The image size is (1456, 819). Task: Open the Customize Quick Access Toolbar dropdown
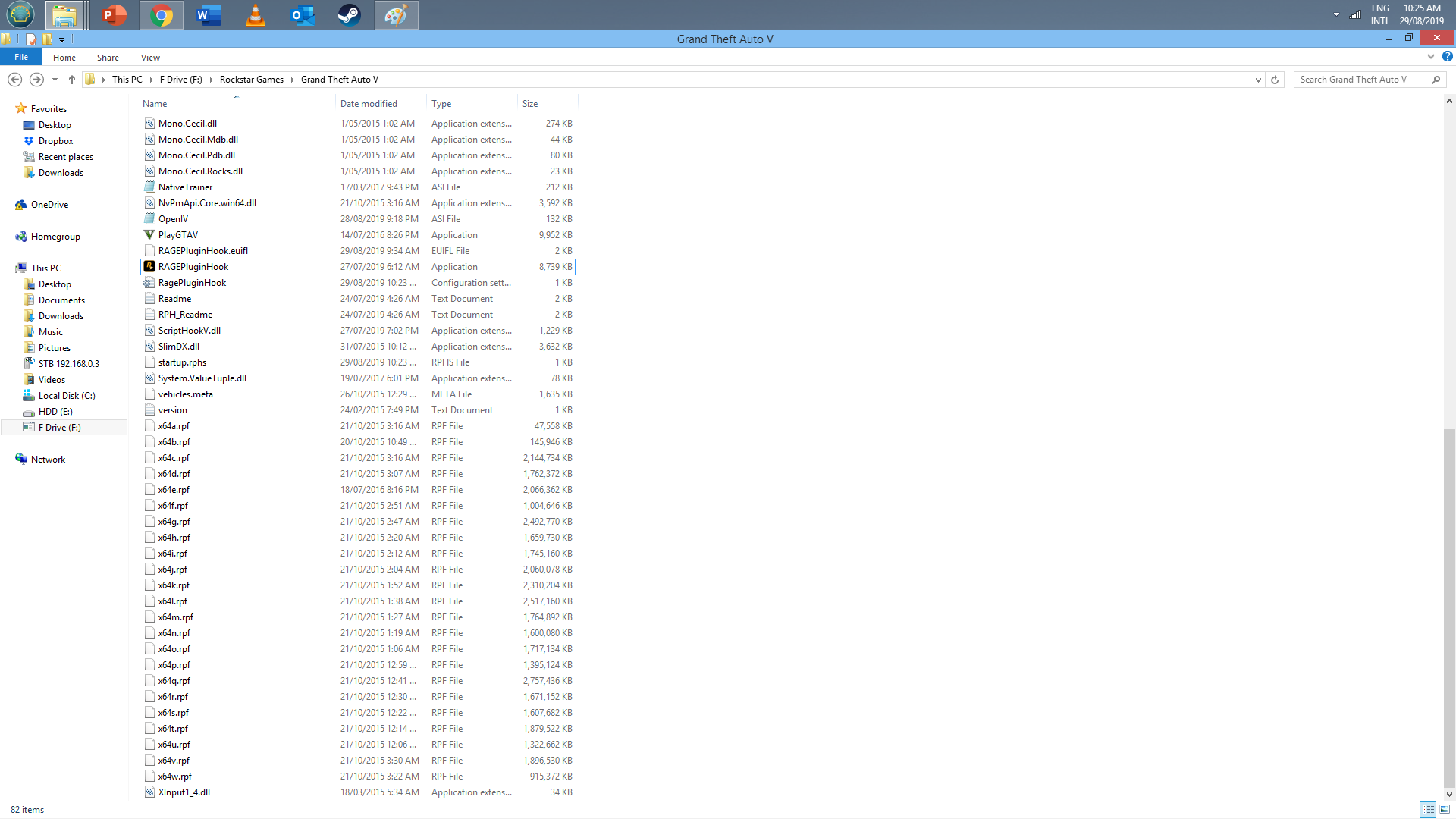pyautogui.click(x=62, y=39)
